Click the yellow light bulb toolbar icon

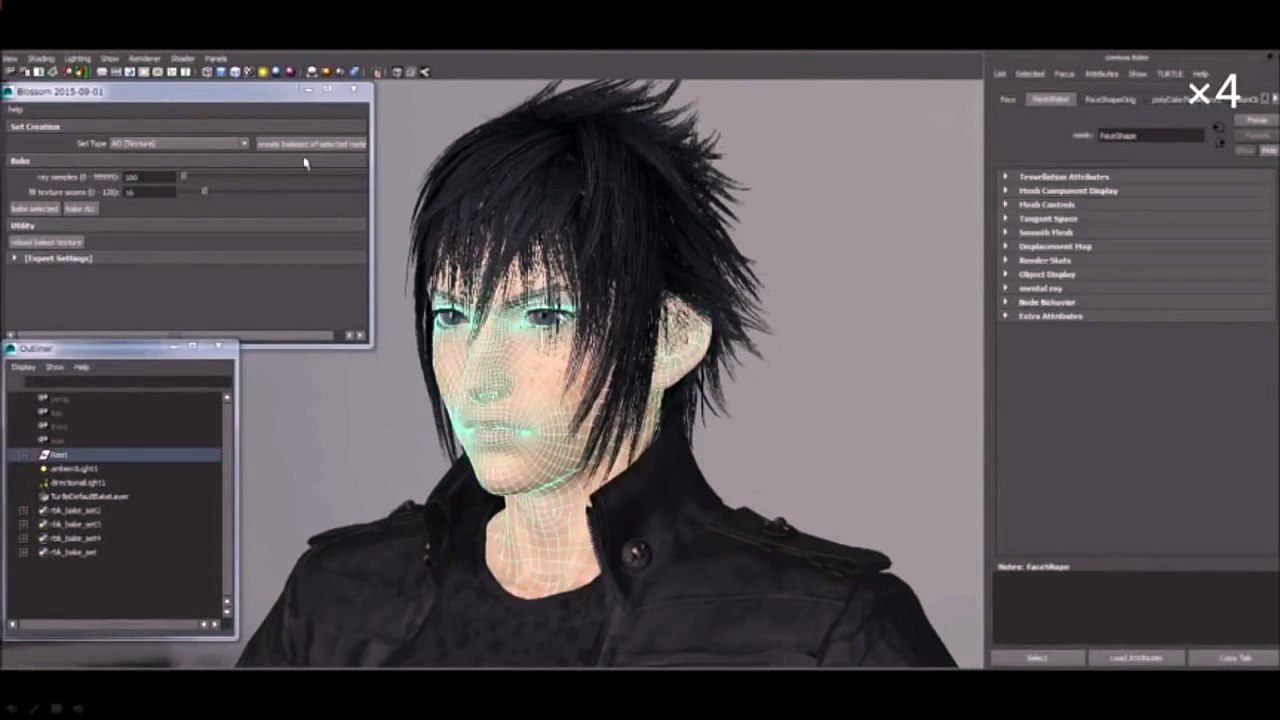tap(263, 72)
